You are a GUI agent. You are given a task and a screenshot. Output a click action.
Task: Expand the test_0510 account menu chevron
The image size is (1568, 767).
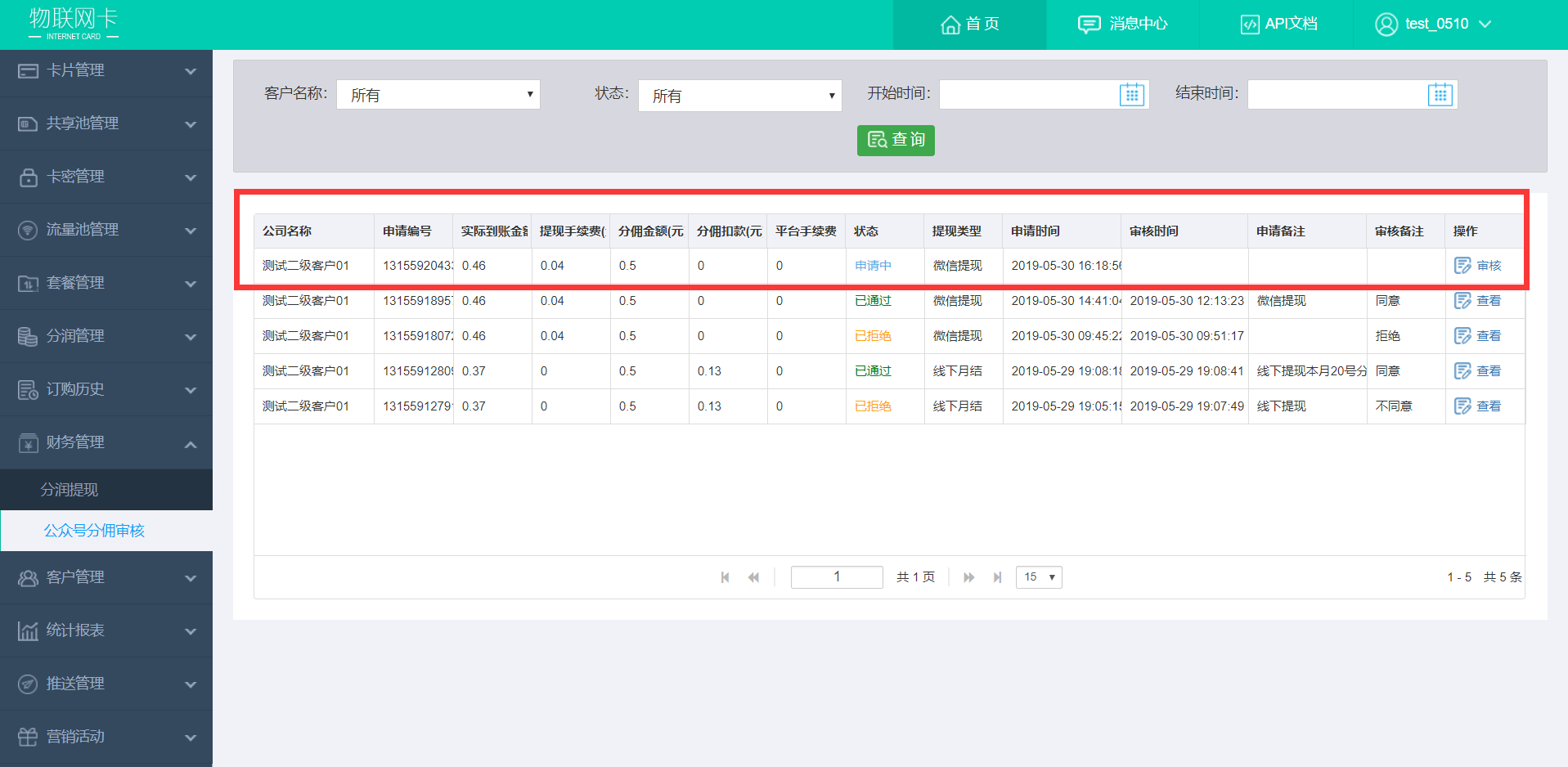pos(1485,25)
